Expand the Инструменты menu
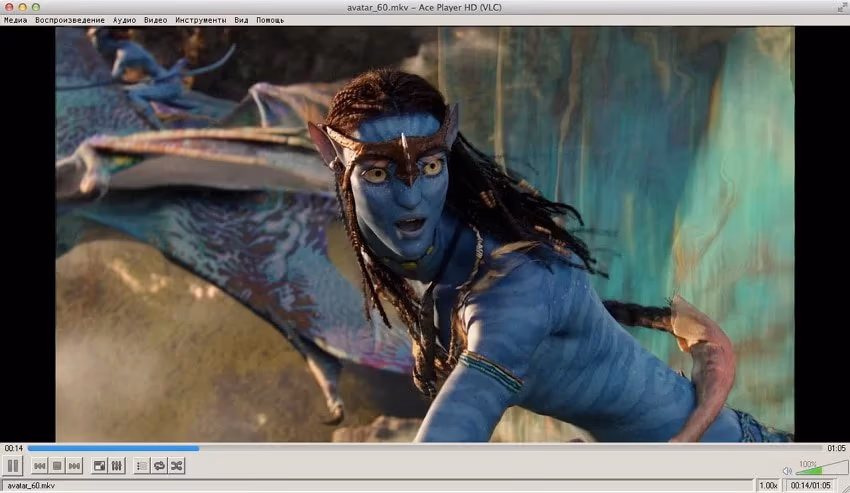850x493 pixels. (201, 20)
